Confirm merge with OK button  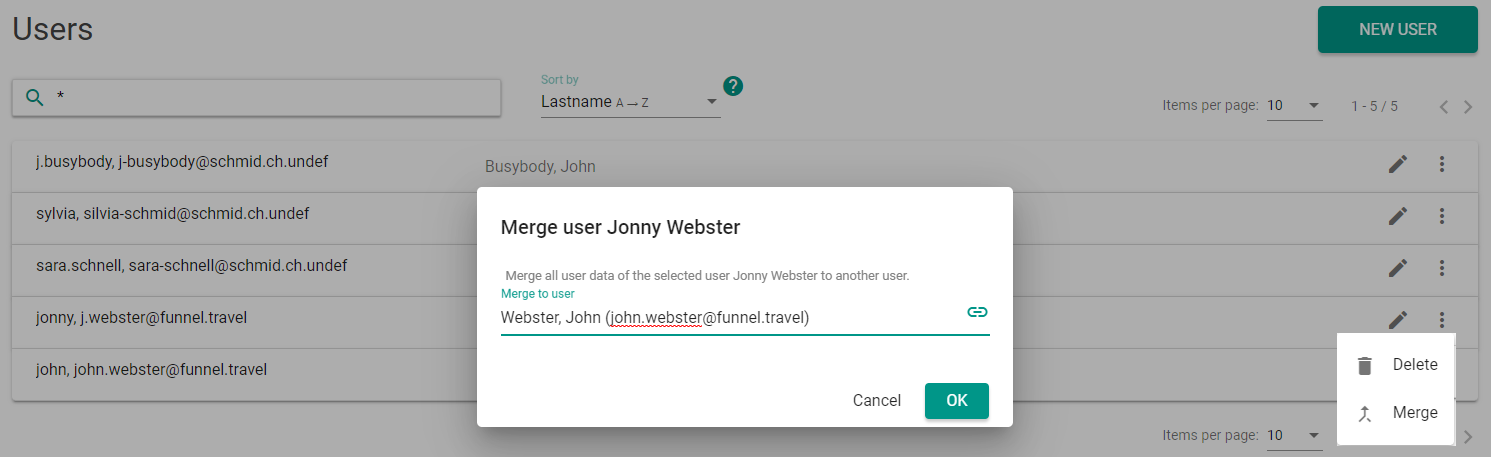coord(957,400)
